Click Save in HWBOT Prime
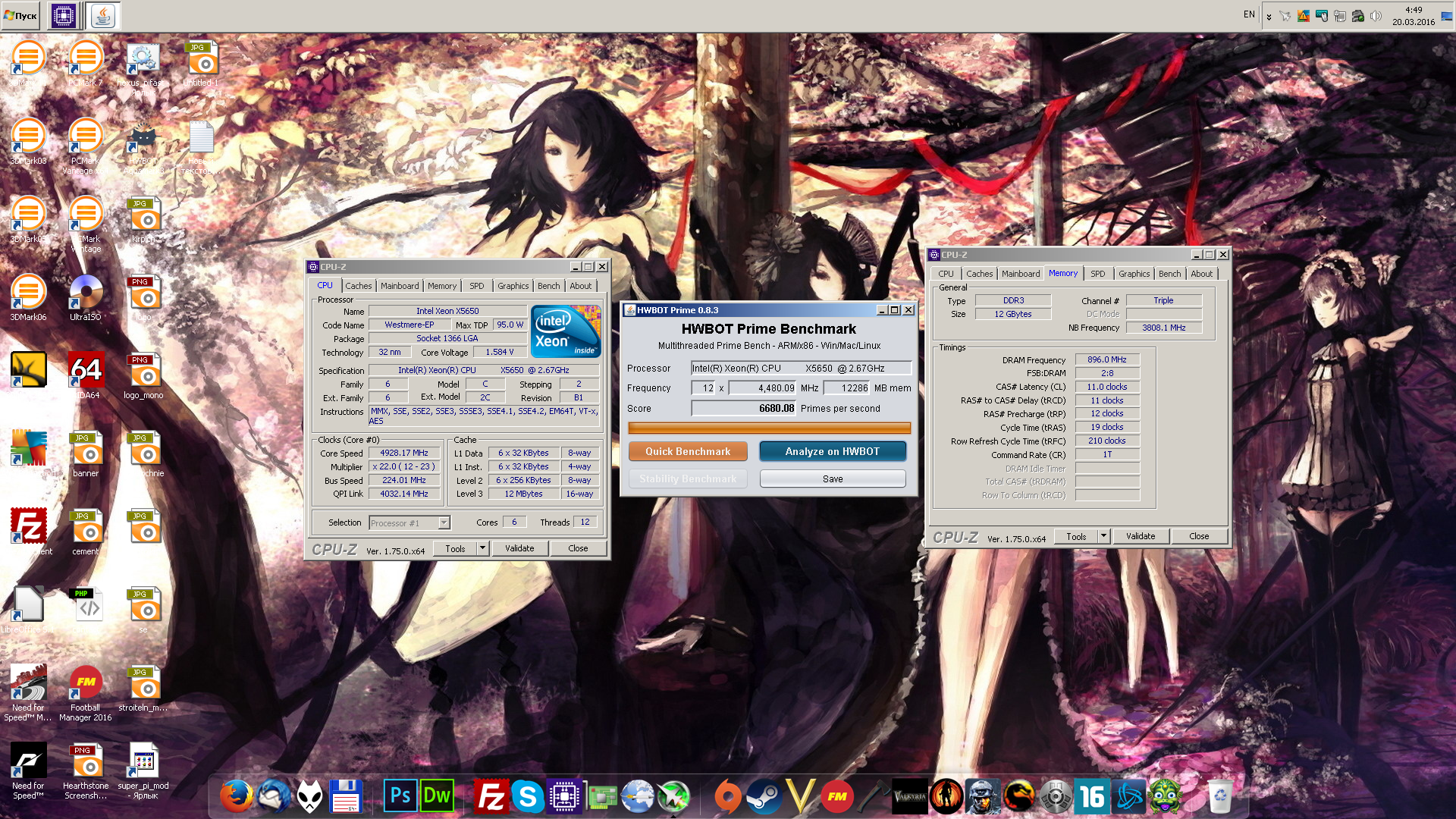Screen dimensions: 1456x819 (833, 479)
